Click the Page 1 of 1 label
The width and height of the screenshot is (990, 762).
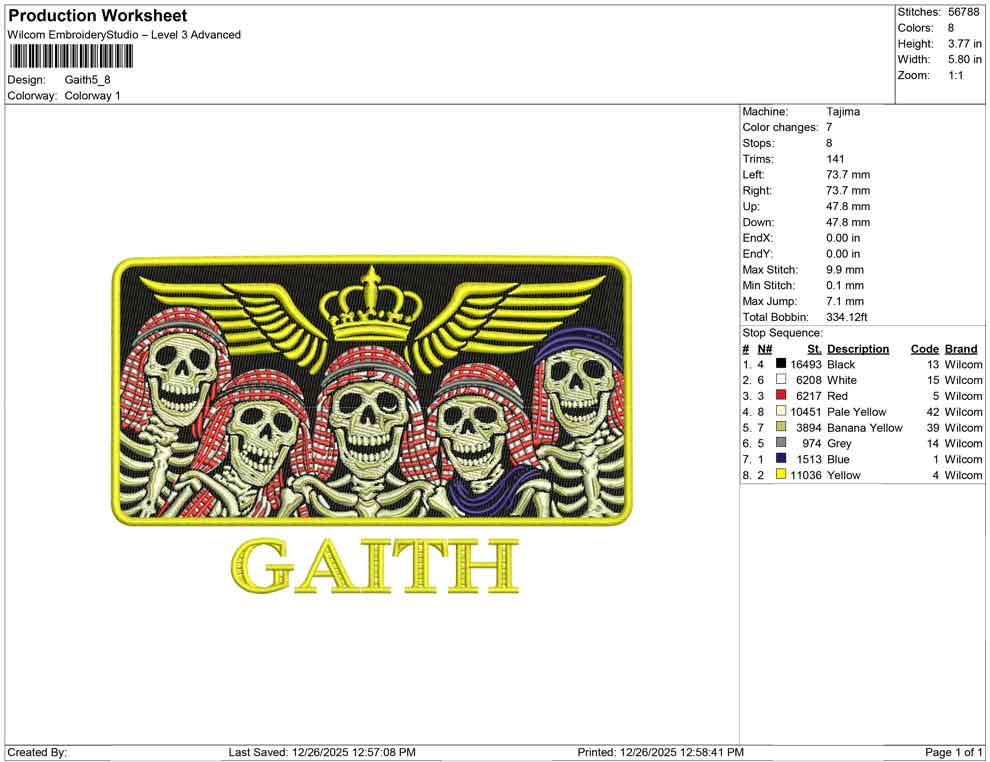pyautogui.click(x=950, y=752)
